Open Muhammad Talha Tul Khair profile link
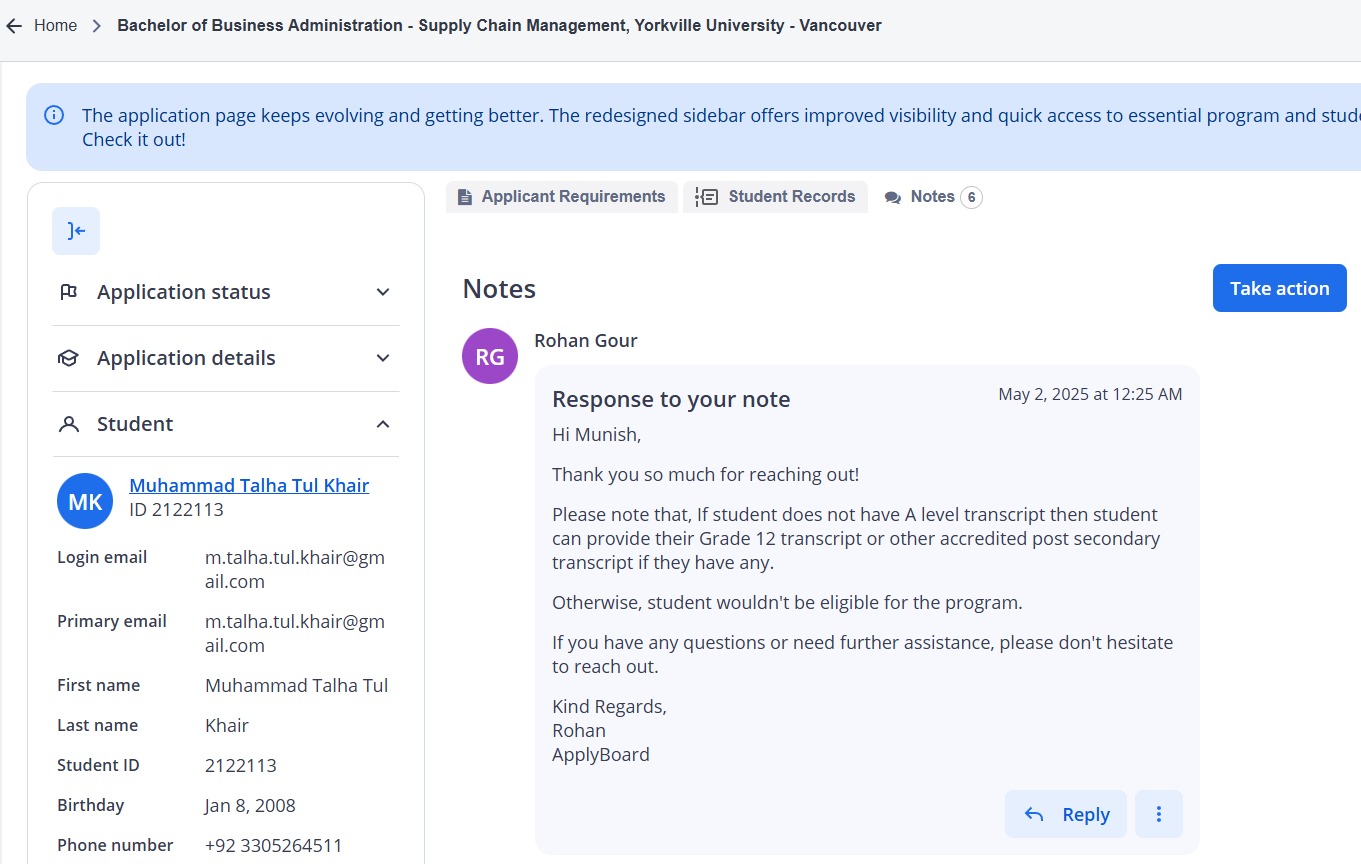The height and width of the screenshot is (864, 1361). (x=249, y=486)
